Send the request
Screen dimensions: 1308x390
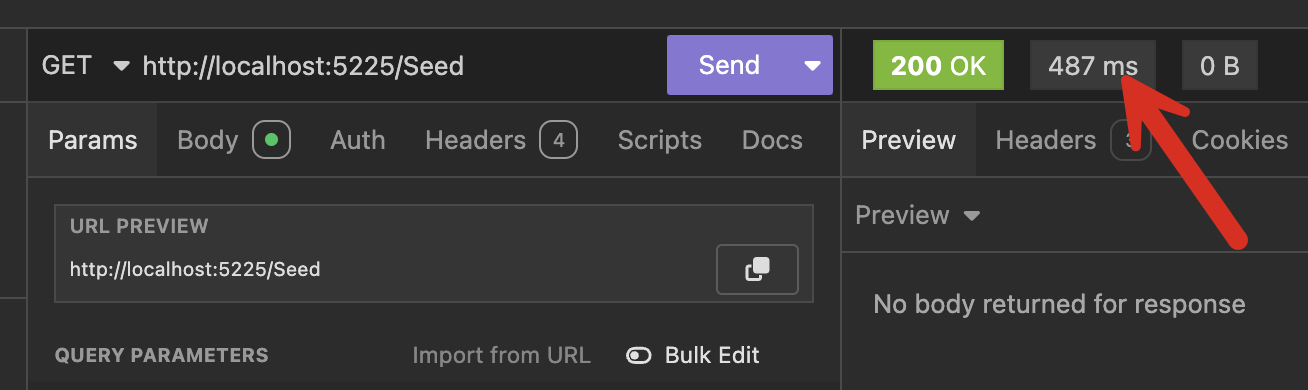[x=729, y=66]
